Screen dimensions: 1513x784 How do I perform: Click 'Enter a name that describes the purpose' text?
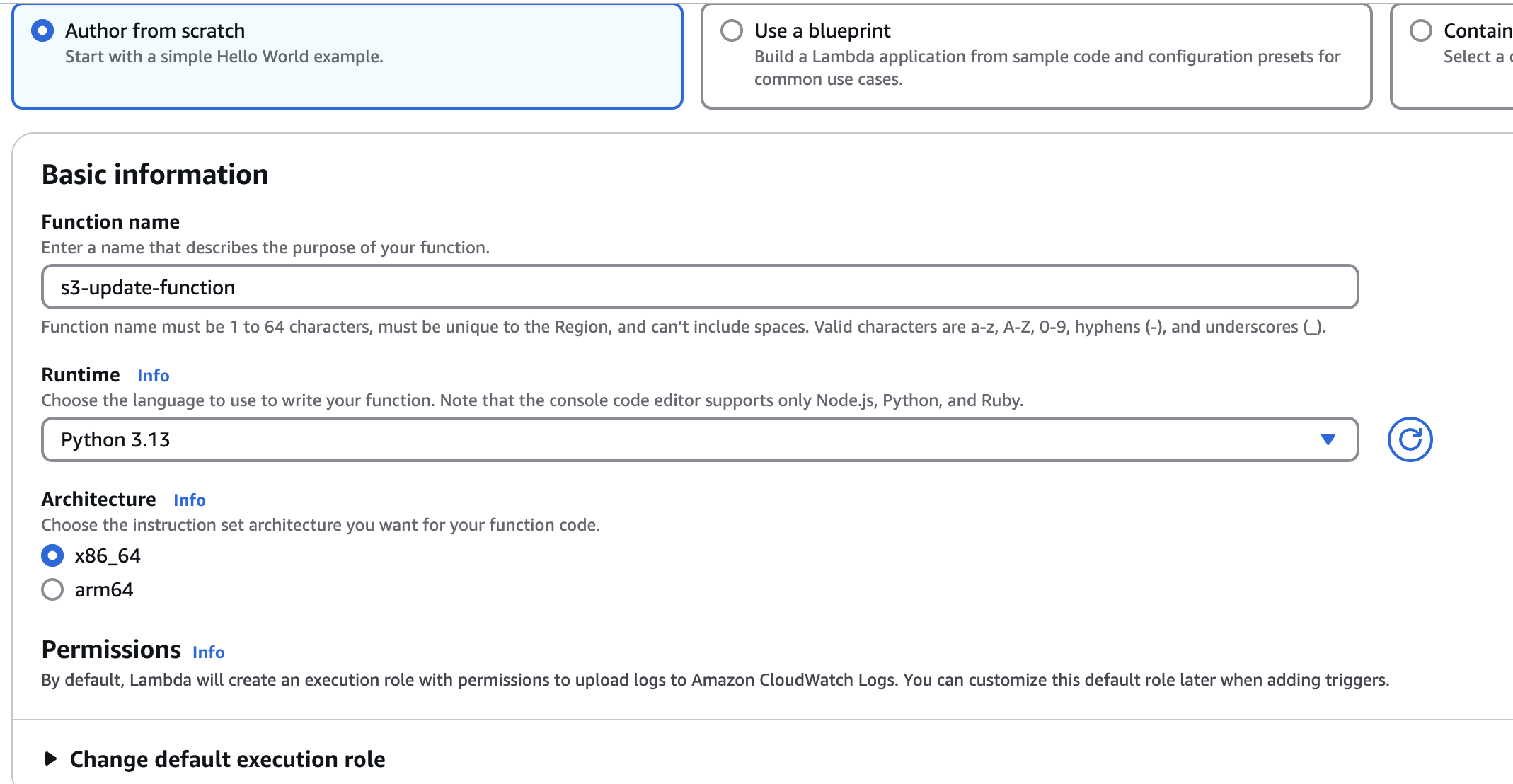tap(265, 248)
